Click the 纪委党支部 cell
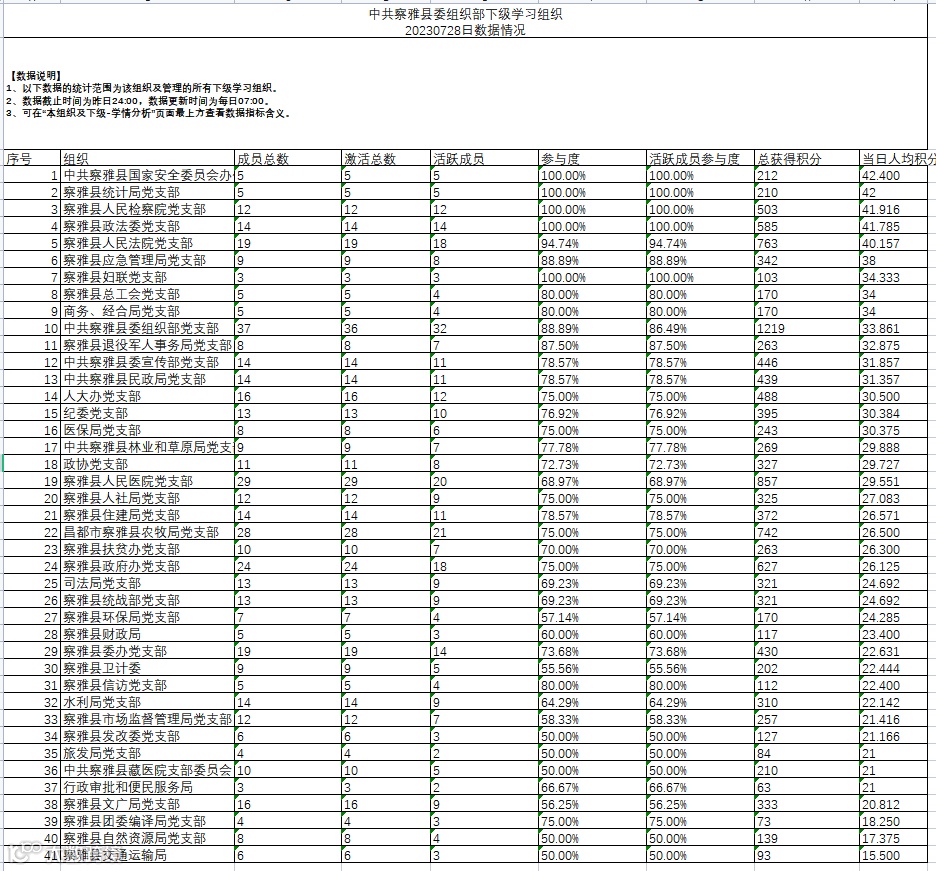The image size is (936, 871). 147,414
